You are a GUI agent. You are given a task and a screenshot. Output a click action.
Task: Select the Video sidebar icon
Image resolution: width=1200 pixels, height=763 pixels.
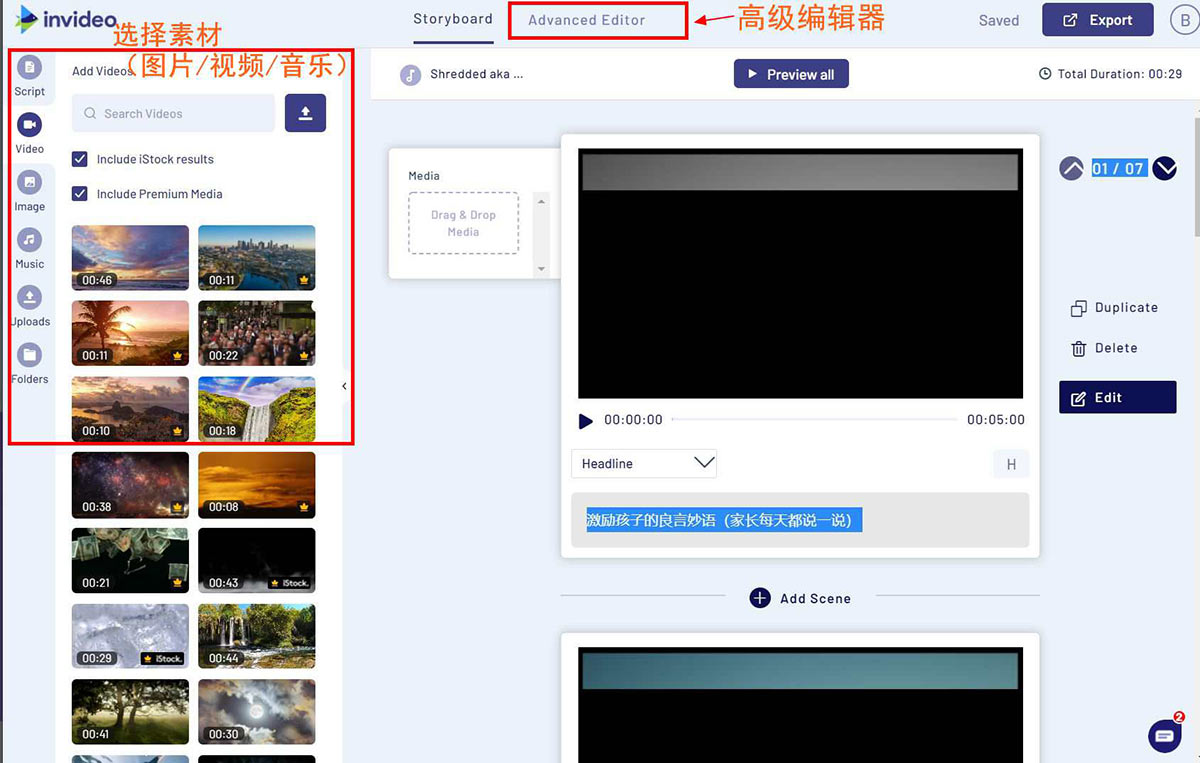(30, 125)
